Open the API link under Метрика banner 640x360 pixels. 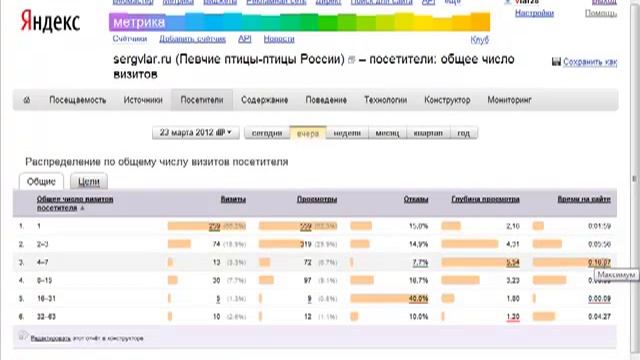point(244,39)
